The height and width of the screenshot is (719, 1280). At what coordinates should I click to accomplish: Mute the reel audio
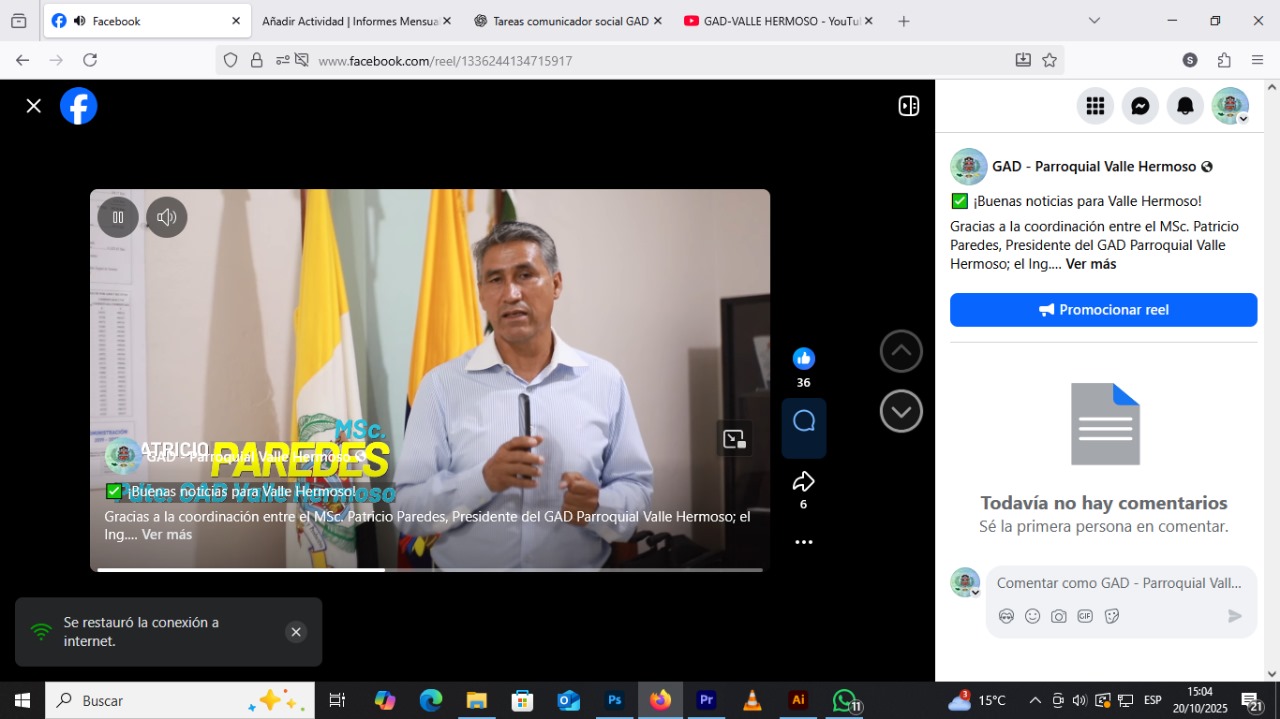[x=167, y=217]
